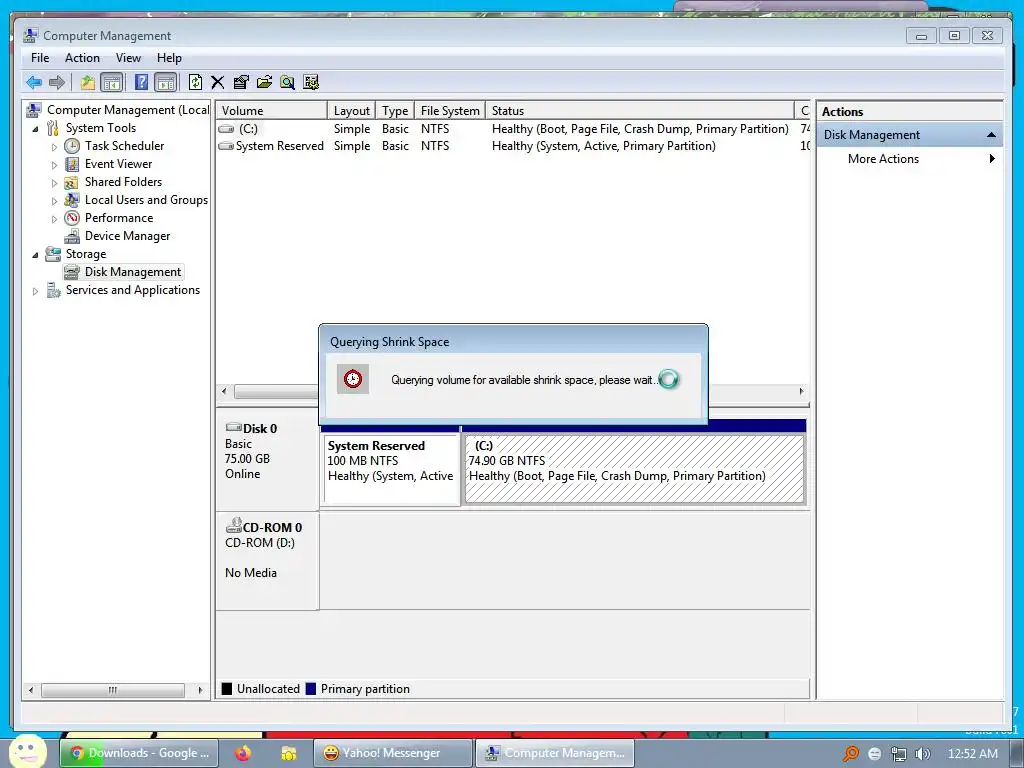Collapse the Disk Management actions section
Viewport: 1024px width, 768px height.
[991, 135]
